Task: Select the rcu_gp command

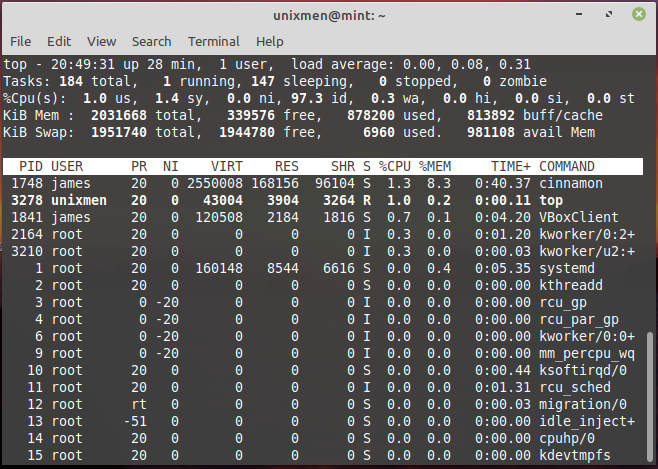Action: pyautogui.click(x=563, y=302)
